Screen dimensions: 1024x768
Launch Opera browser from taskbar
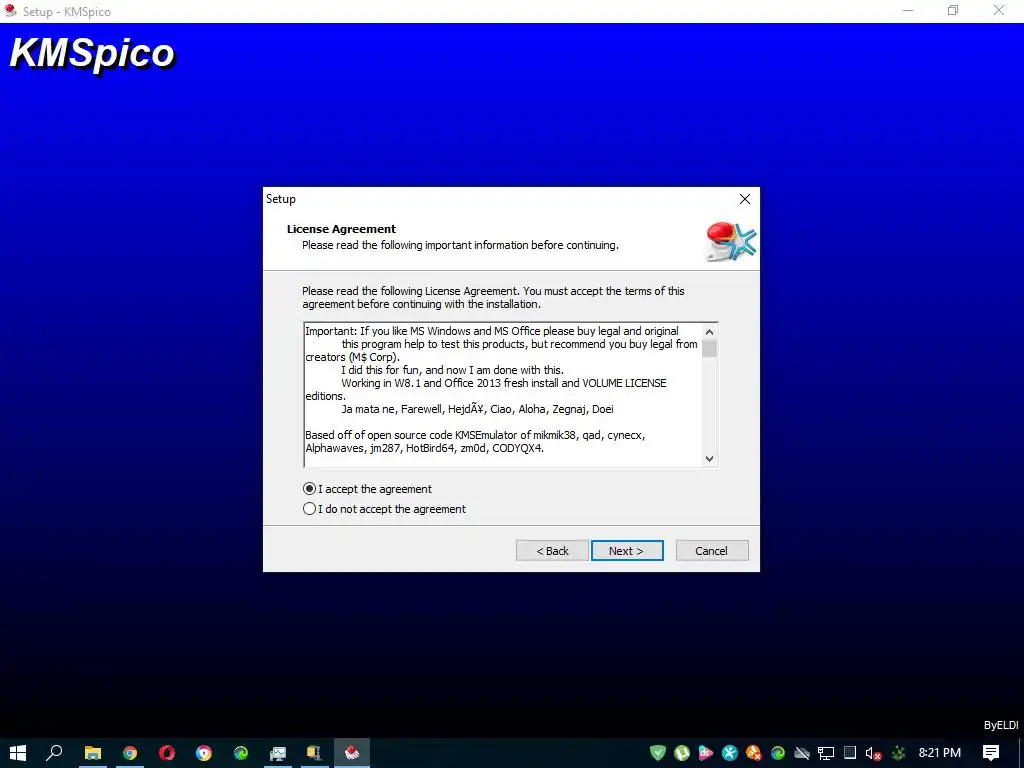[167, 753]
